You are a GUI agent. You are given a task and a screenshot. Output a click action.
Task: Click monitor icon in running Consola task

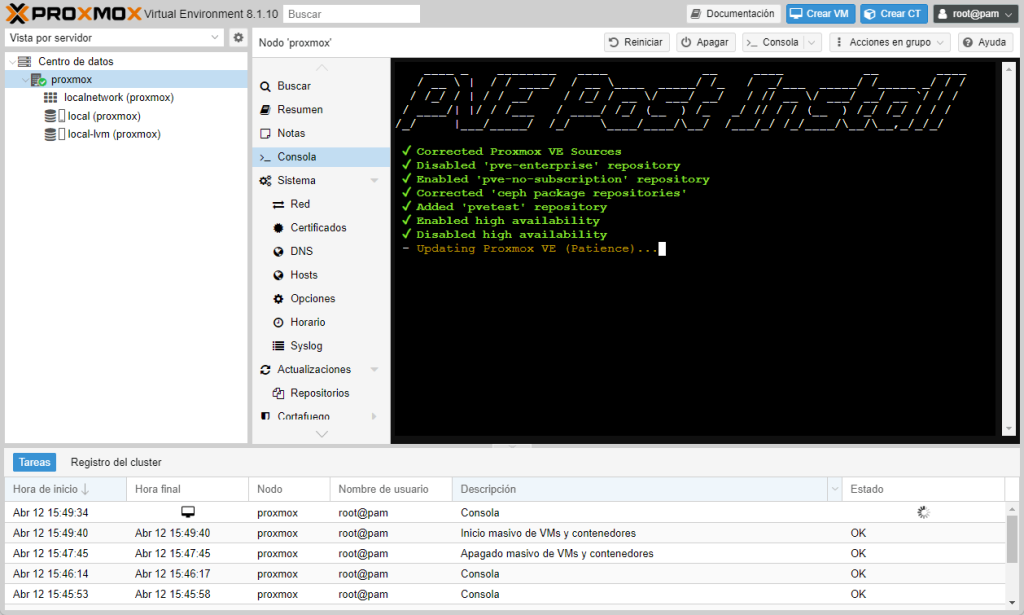(188, 512)
